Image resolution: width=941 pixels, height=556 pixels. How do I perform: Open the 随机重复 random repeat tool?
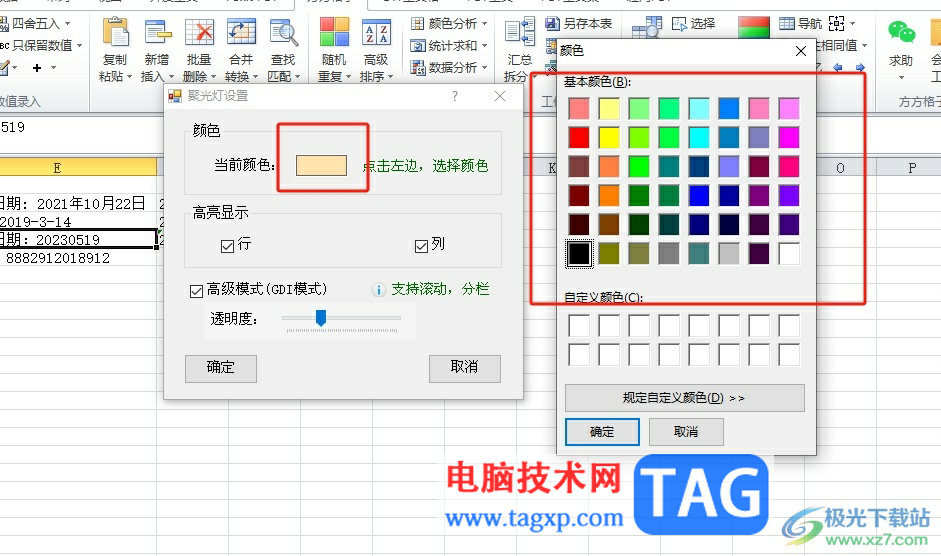[x=334, y=50]
